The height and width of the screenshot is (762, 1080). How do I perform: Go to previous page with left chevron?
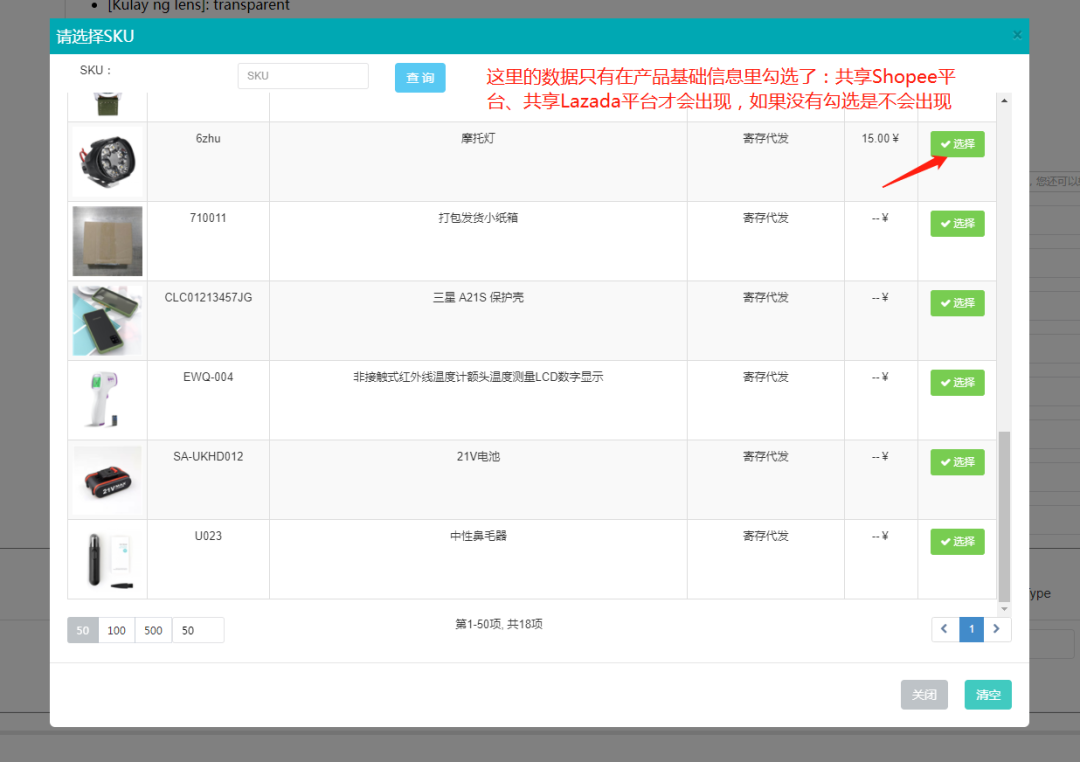click(945, 629)
